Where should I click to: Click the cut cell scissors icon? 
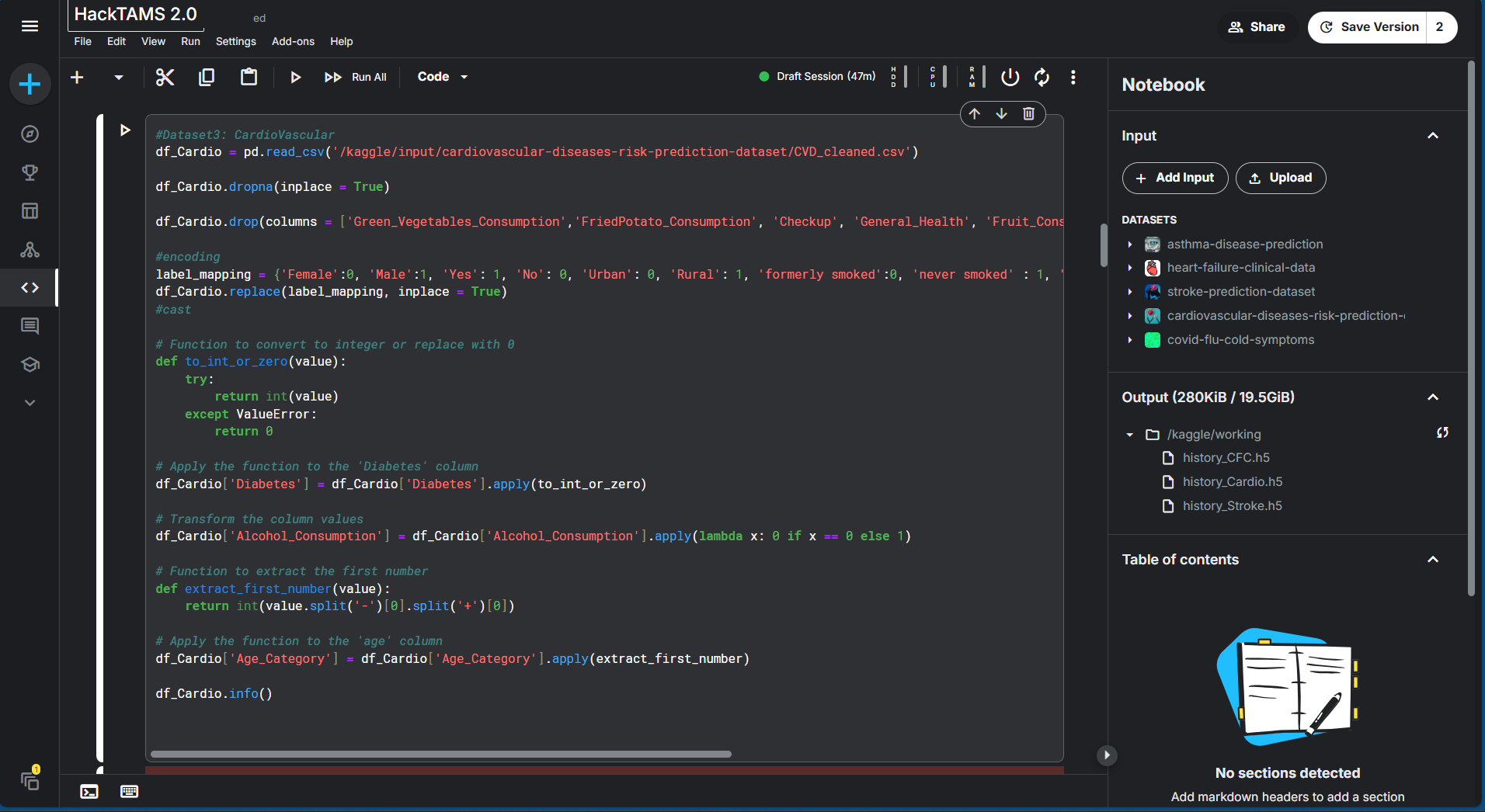coord(165,77)
